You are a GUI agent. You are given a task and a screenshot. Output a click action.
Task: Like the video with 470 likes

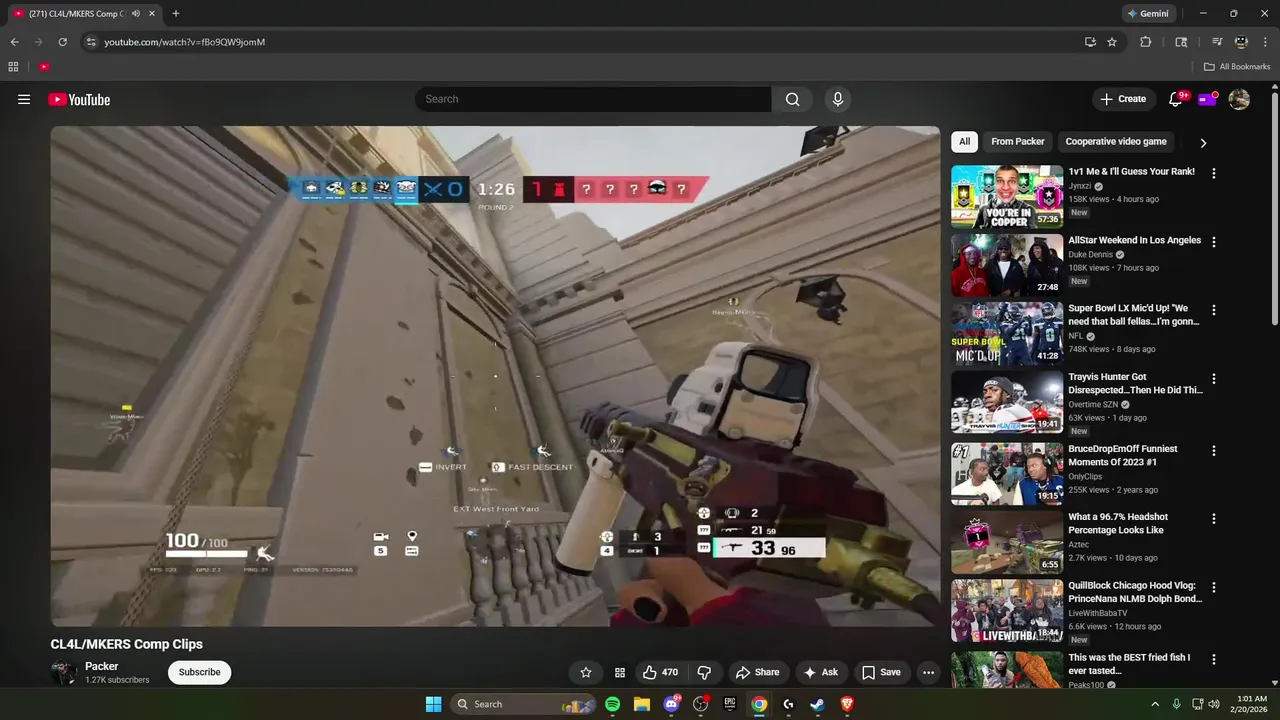[x=659, y=672]
